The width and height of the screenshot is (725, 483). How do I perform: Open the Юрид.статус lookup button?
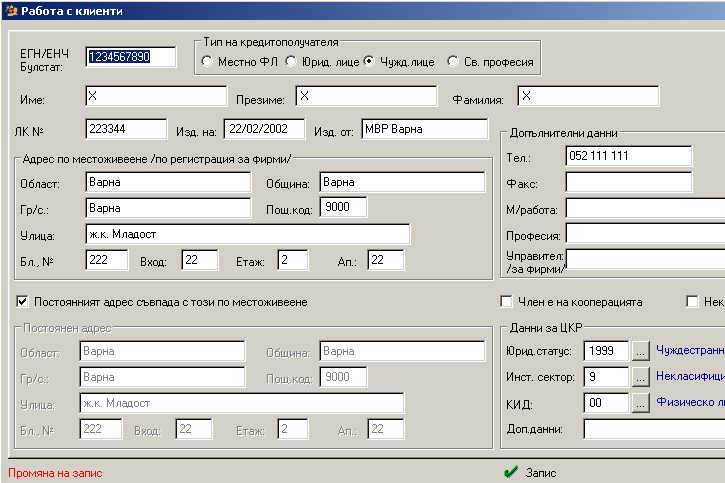pyautogui.click(x=640, y=351)
